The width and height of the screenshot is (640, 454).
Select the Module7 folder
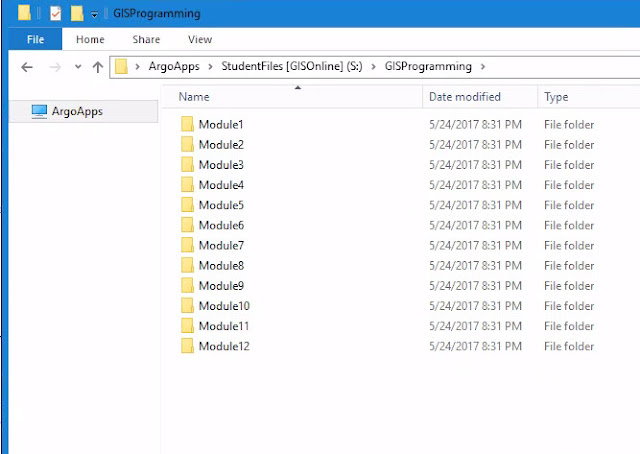[x=221, y=245]
